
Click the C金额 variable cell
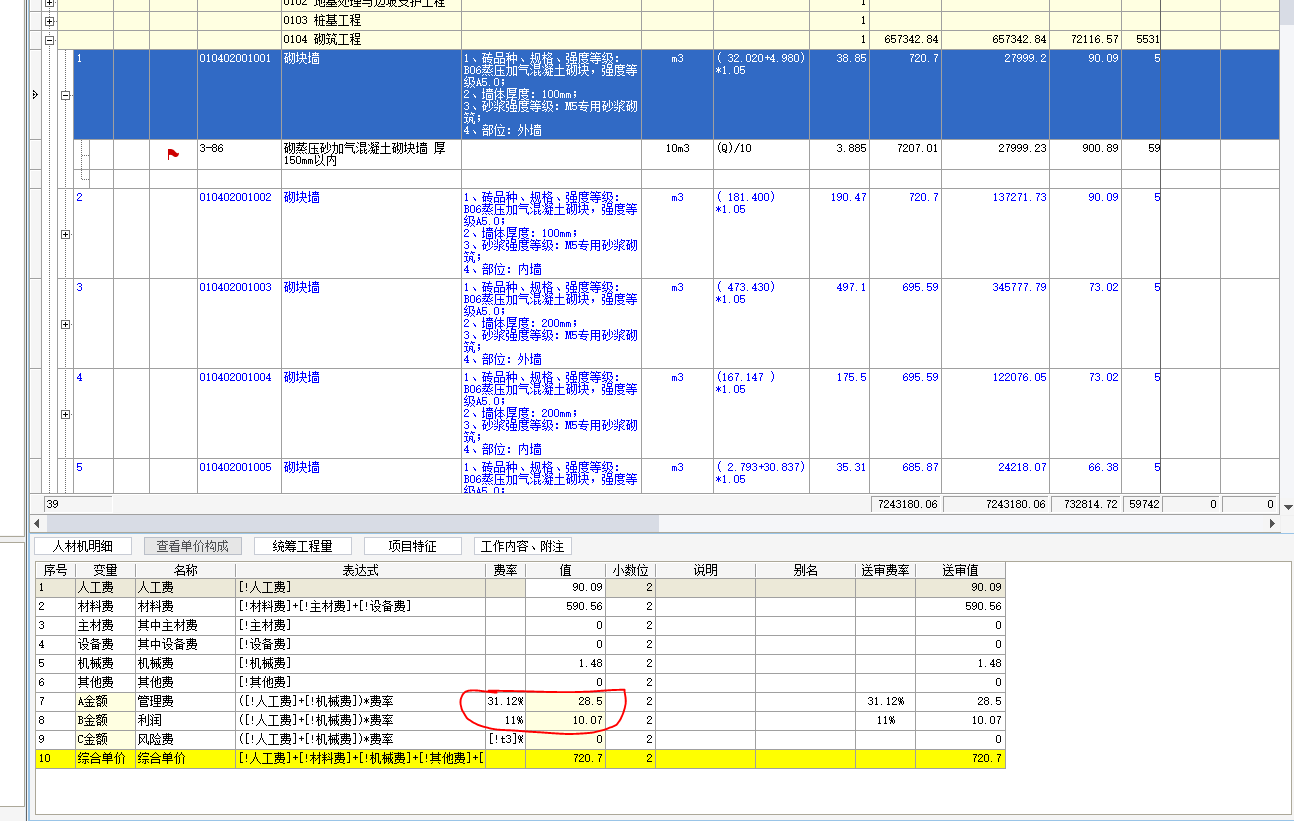point(105,740)
